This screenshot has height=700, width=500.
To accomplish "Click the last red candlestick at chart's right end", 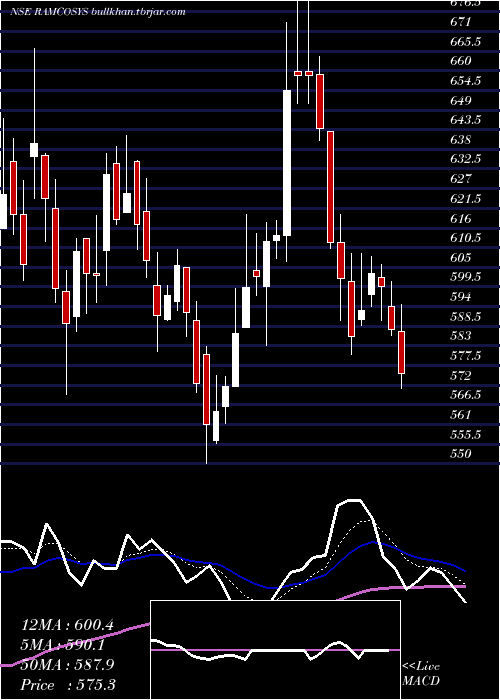I will [x=401, y=352].
